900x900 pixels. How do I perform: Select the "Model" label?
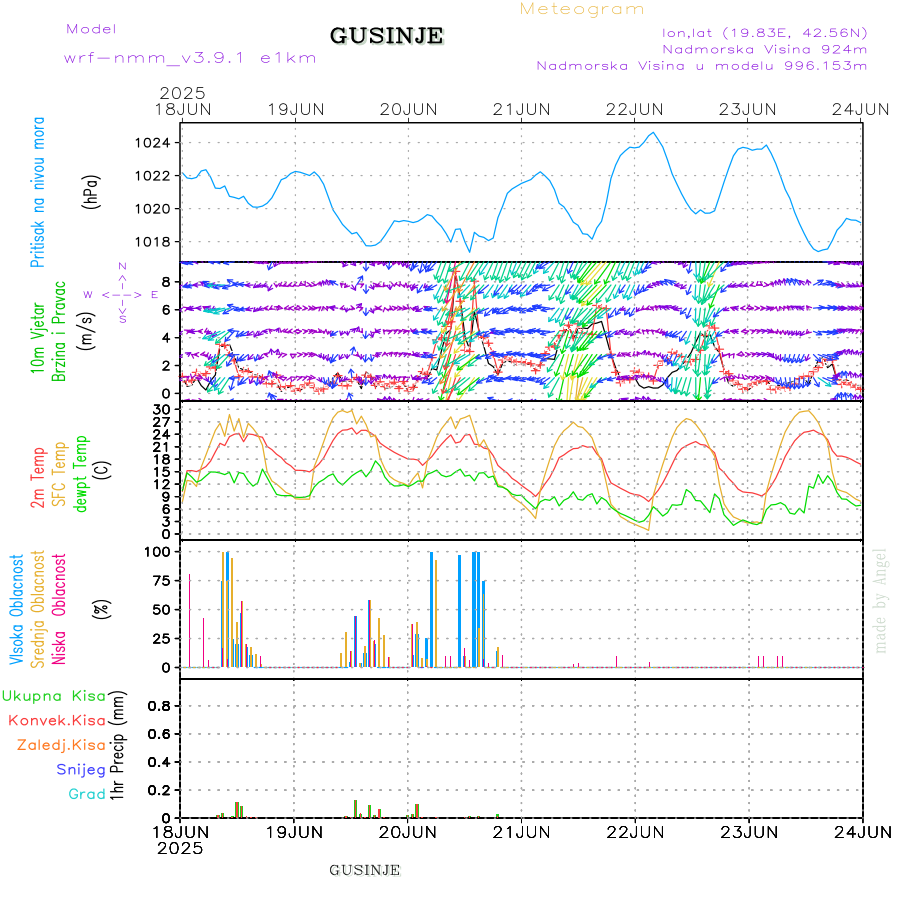tap(91, 29)
